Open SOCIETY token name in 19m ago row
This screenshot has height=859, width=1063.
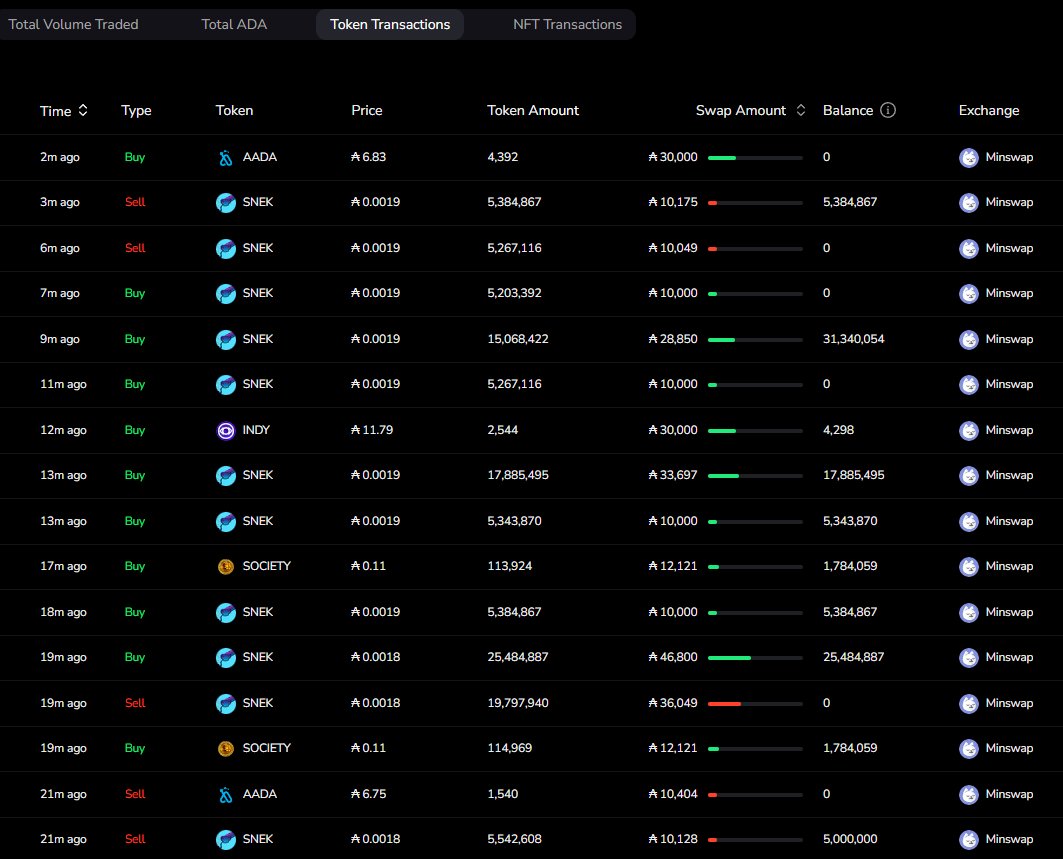tap(266, 748)
